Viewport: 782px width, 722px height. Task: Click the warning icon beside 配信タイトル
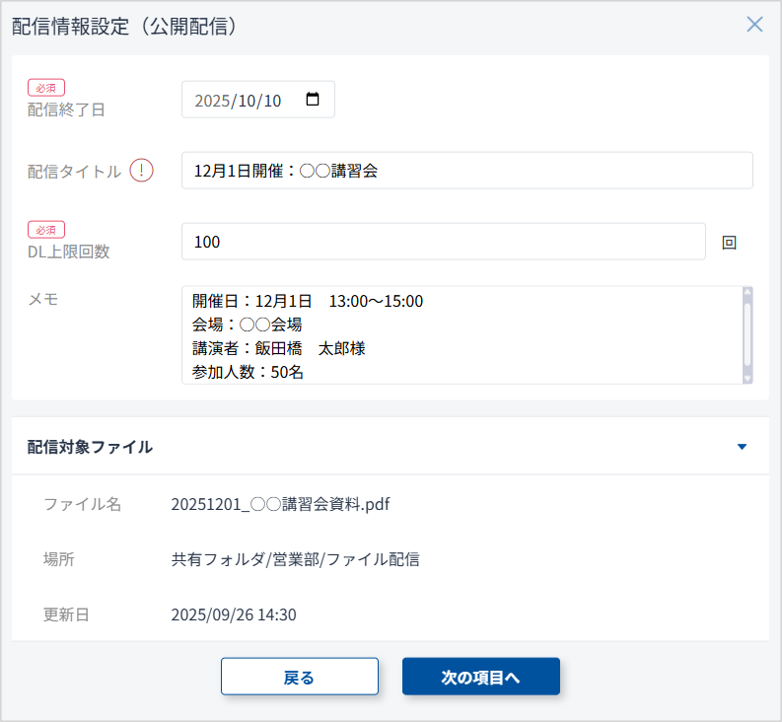142,171
